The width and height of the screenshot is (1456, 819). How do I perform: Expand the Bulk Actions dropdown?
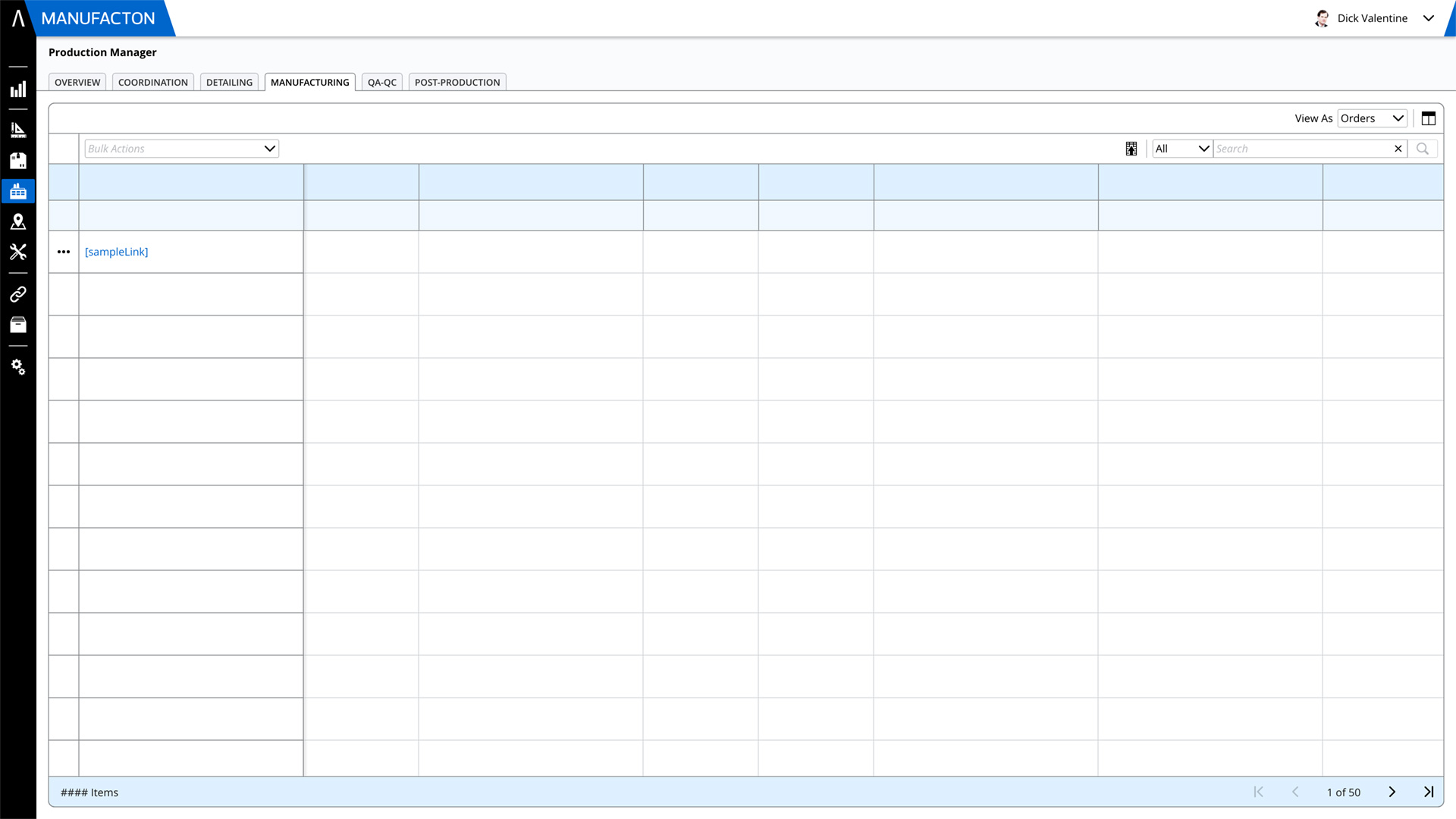pyautogui.click(x=182, y=149)
